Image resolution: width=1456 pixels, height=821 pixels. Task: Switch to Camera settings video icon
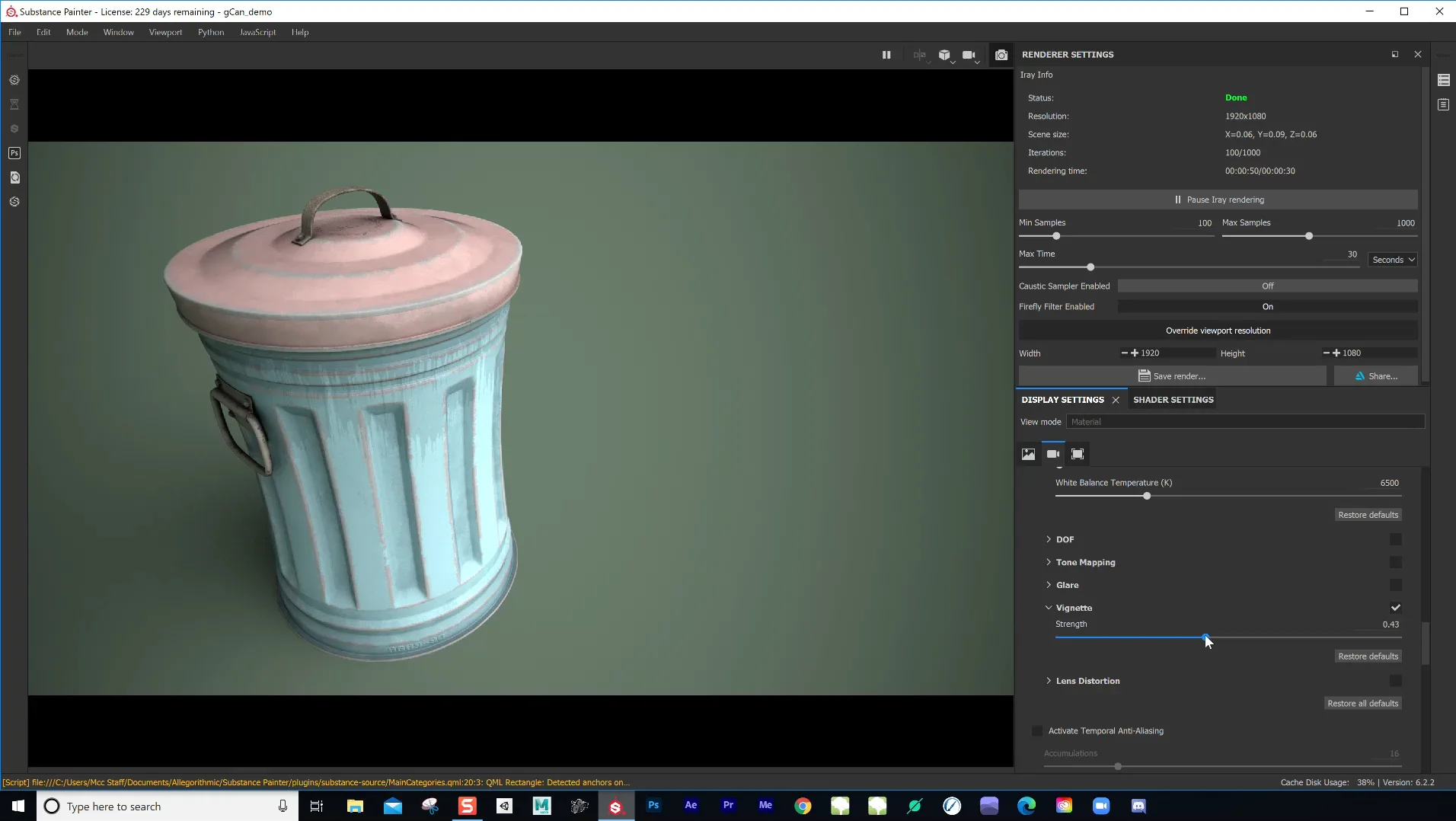(x=1053, y=454)
